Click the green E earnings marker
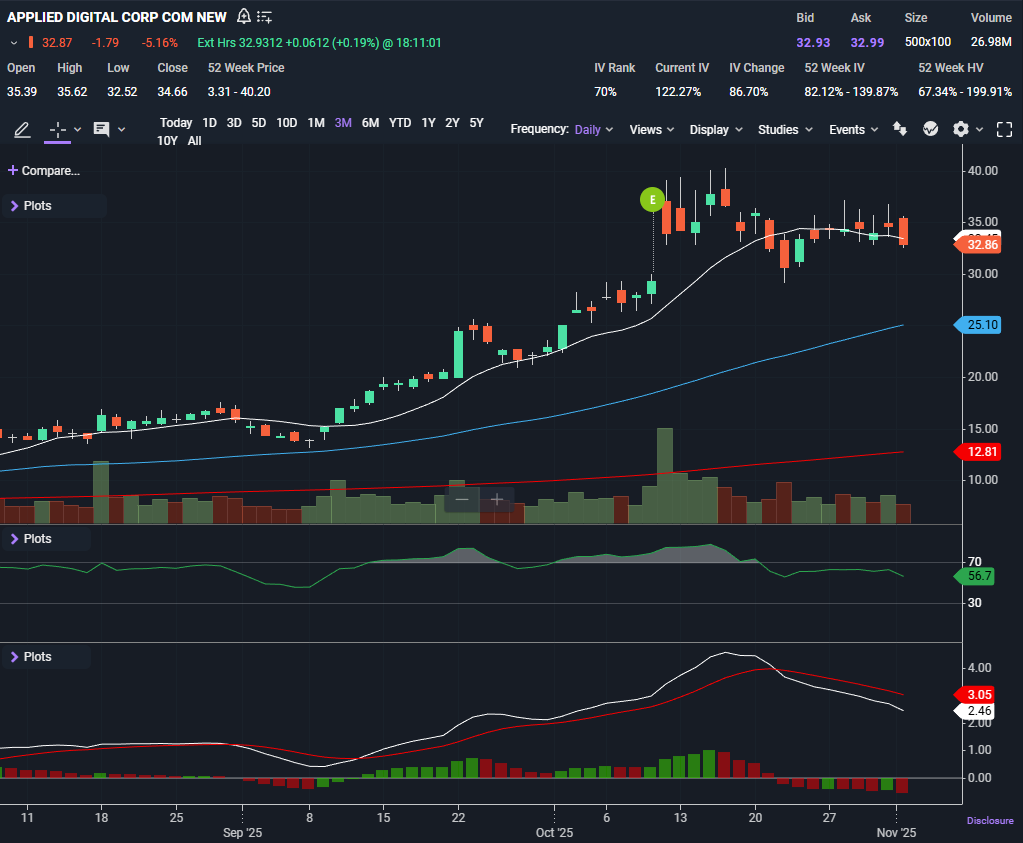1023x843 pixels. pyautogui.click(x=652, y=200)
